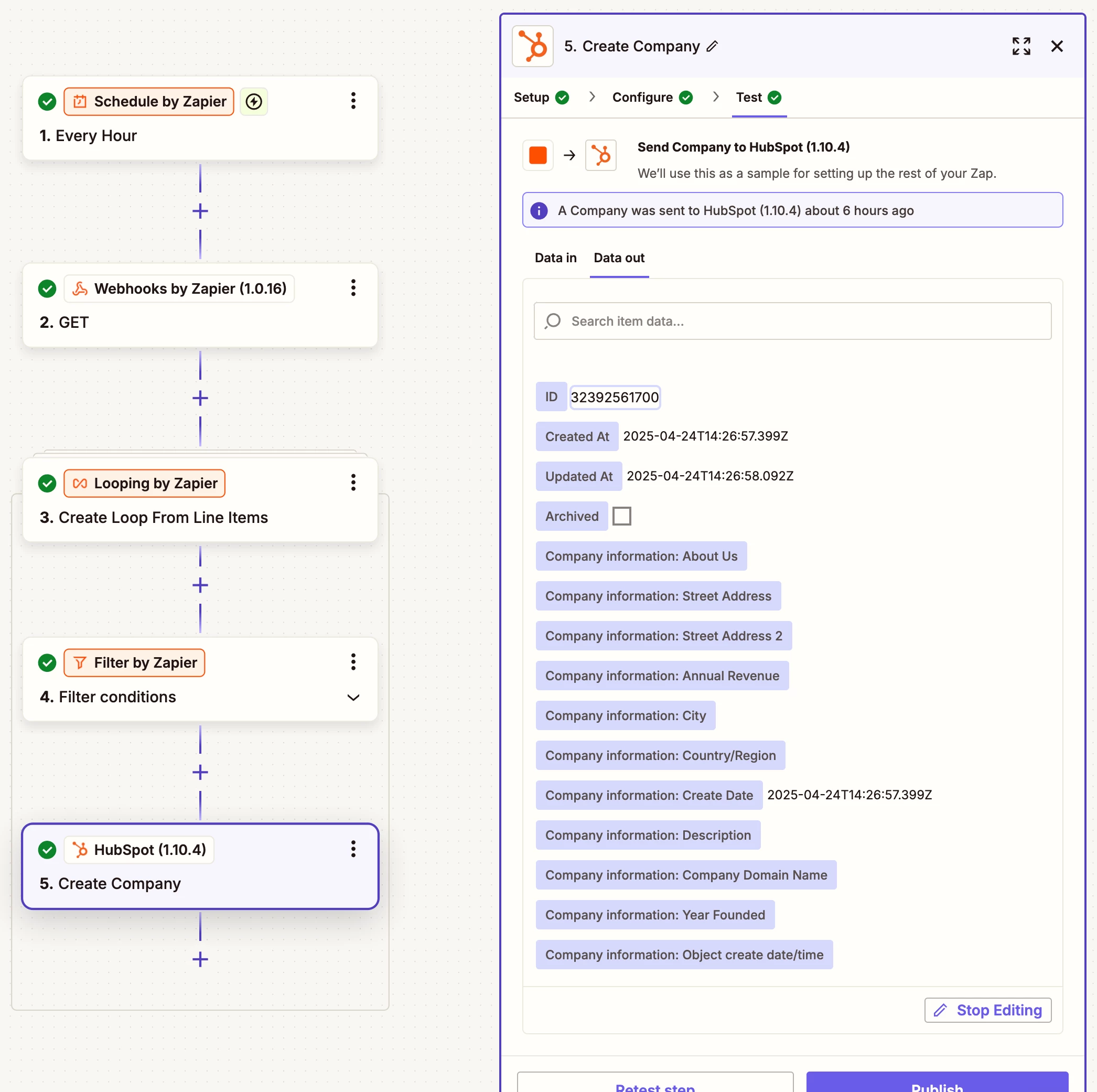Click the search magnifier icon
The image size is (1097, 1092).
click(553, 321)
